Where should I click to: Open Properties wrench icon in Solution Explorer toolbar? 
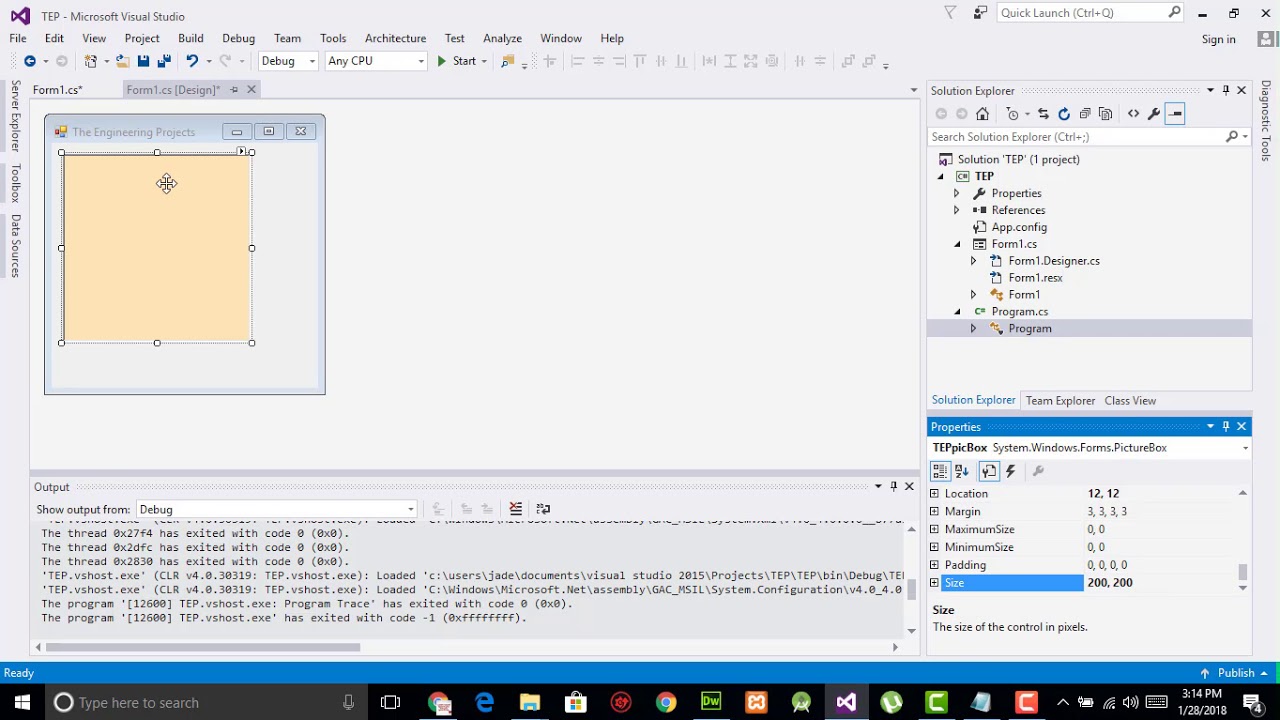(1154, 114)
